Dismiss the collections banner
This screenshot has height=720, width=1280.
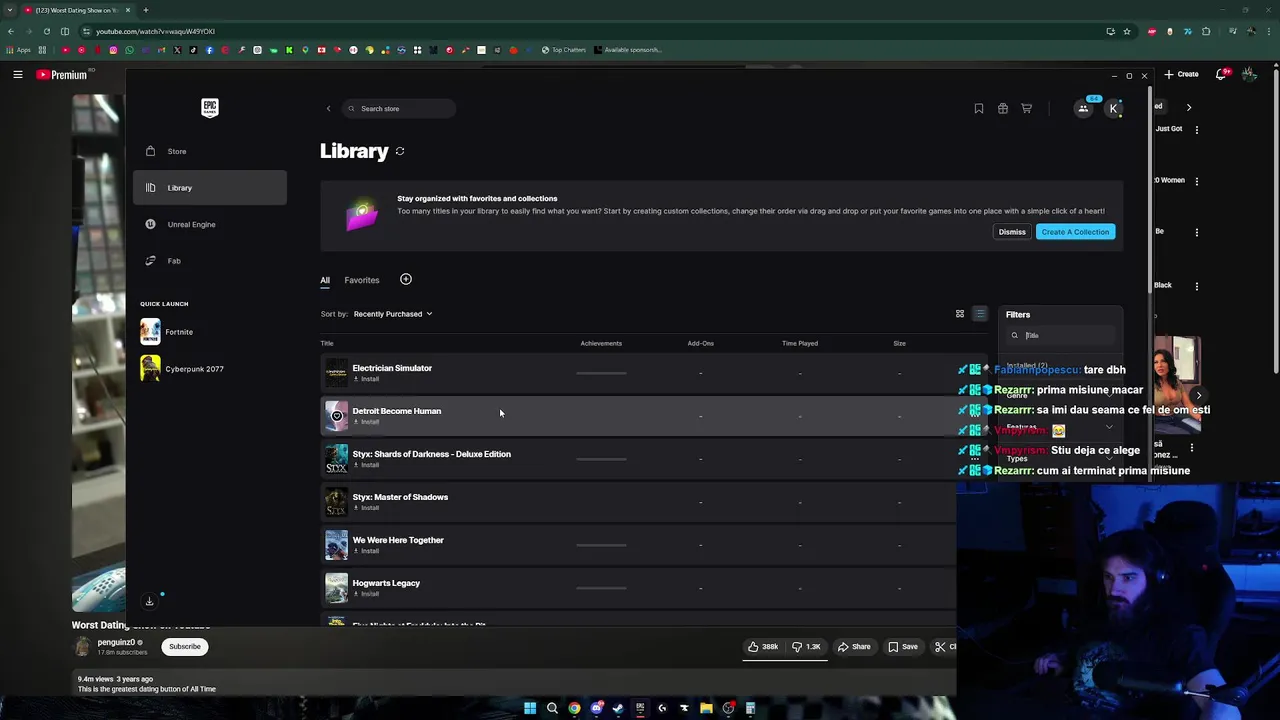tap(1012, 232)
